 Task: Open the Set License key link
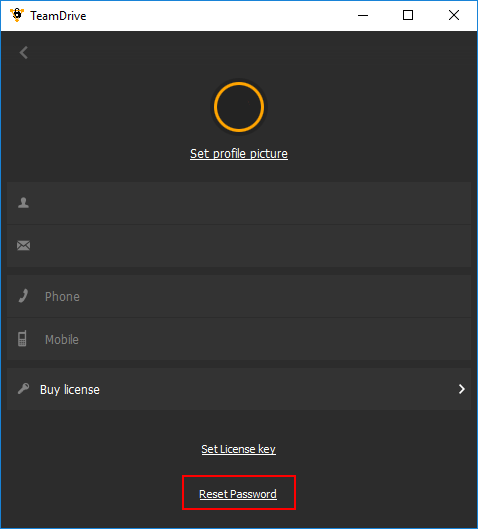(x=238, y=449)
